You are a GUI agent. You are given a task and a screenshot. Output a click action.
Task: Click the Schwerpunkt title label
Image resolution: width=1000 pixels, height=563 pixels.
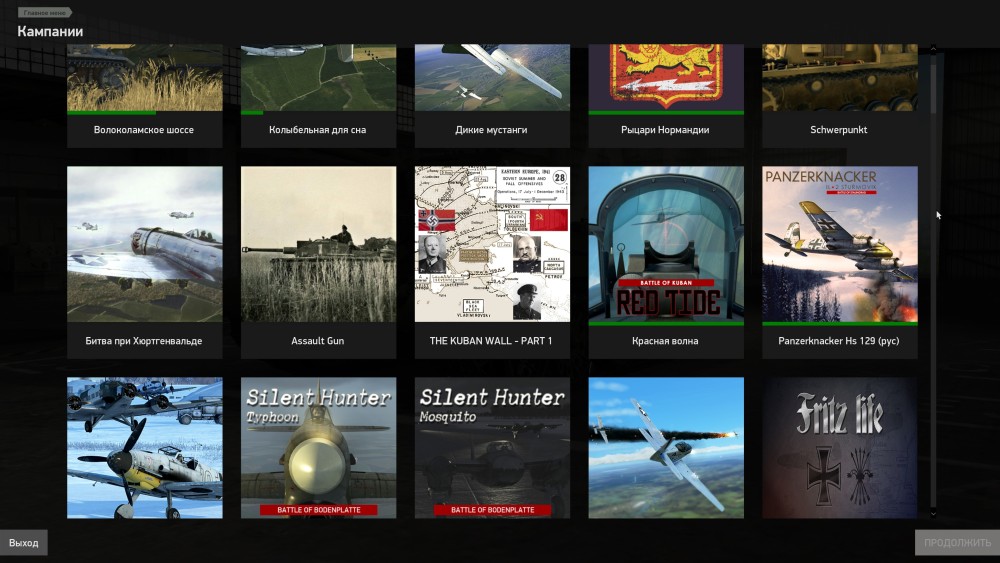point(839,130)
